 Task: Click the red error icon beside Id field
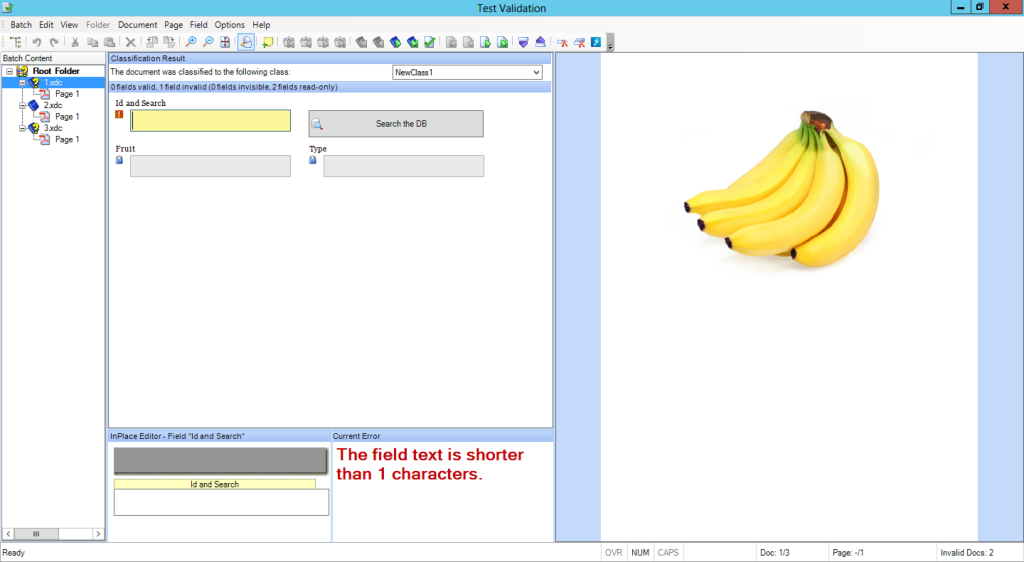click(x=119, y=115)
